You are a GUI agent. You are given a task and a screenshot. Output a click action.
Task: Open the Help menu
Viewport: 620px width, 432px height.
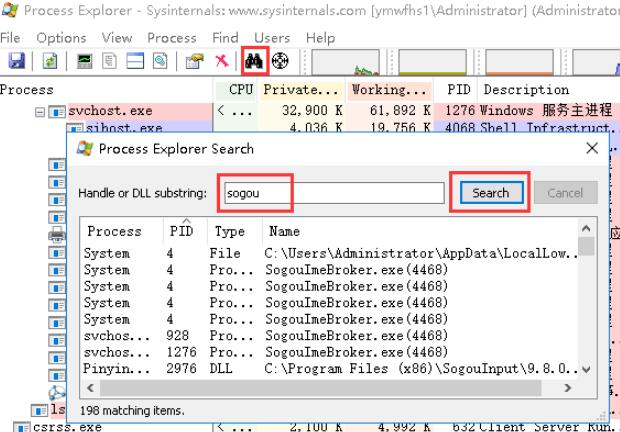[x=320, y=38]
